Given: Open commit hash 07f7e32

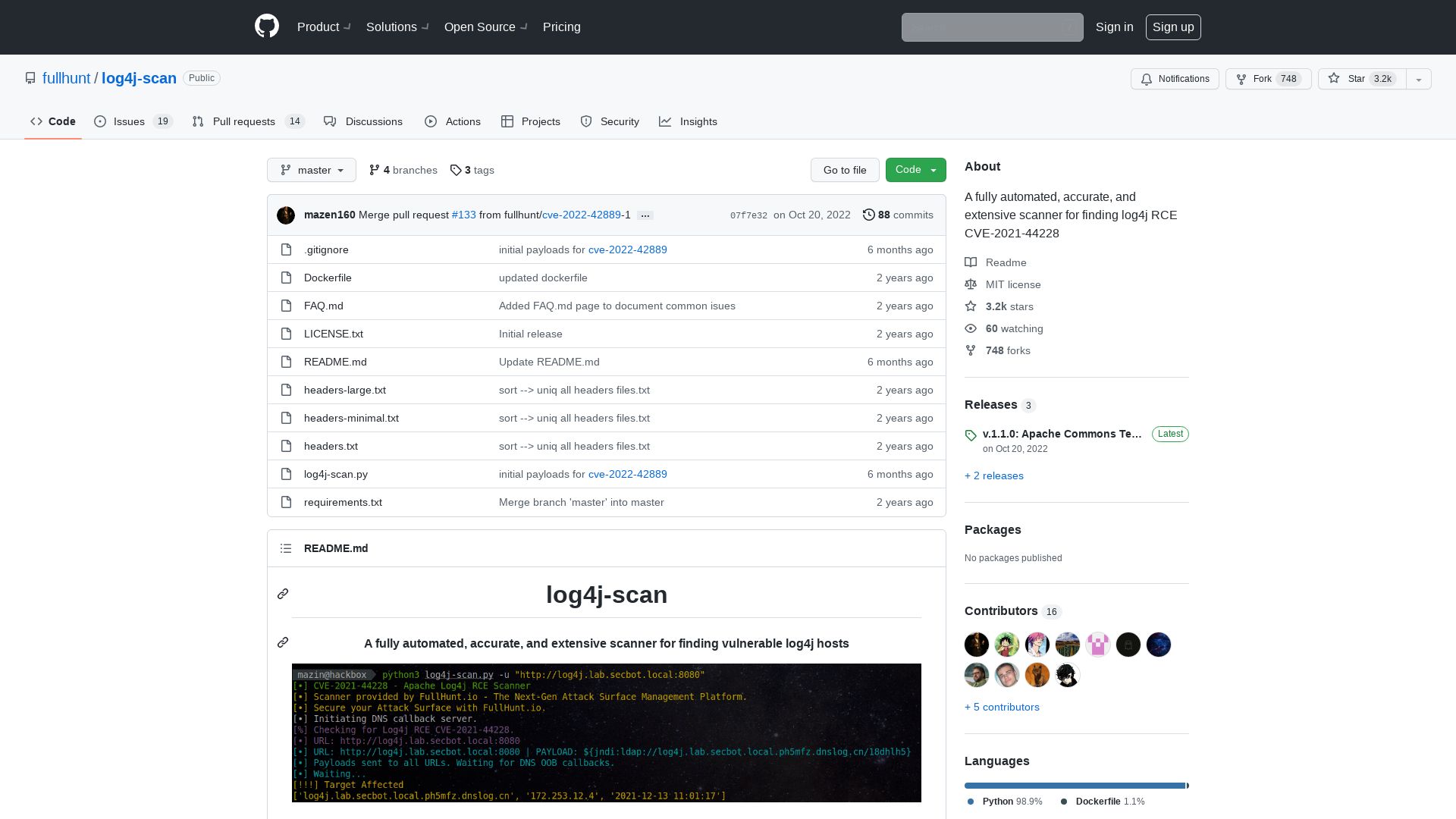Looking at the screenshot, I should [748, 215].
